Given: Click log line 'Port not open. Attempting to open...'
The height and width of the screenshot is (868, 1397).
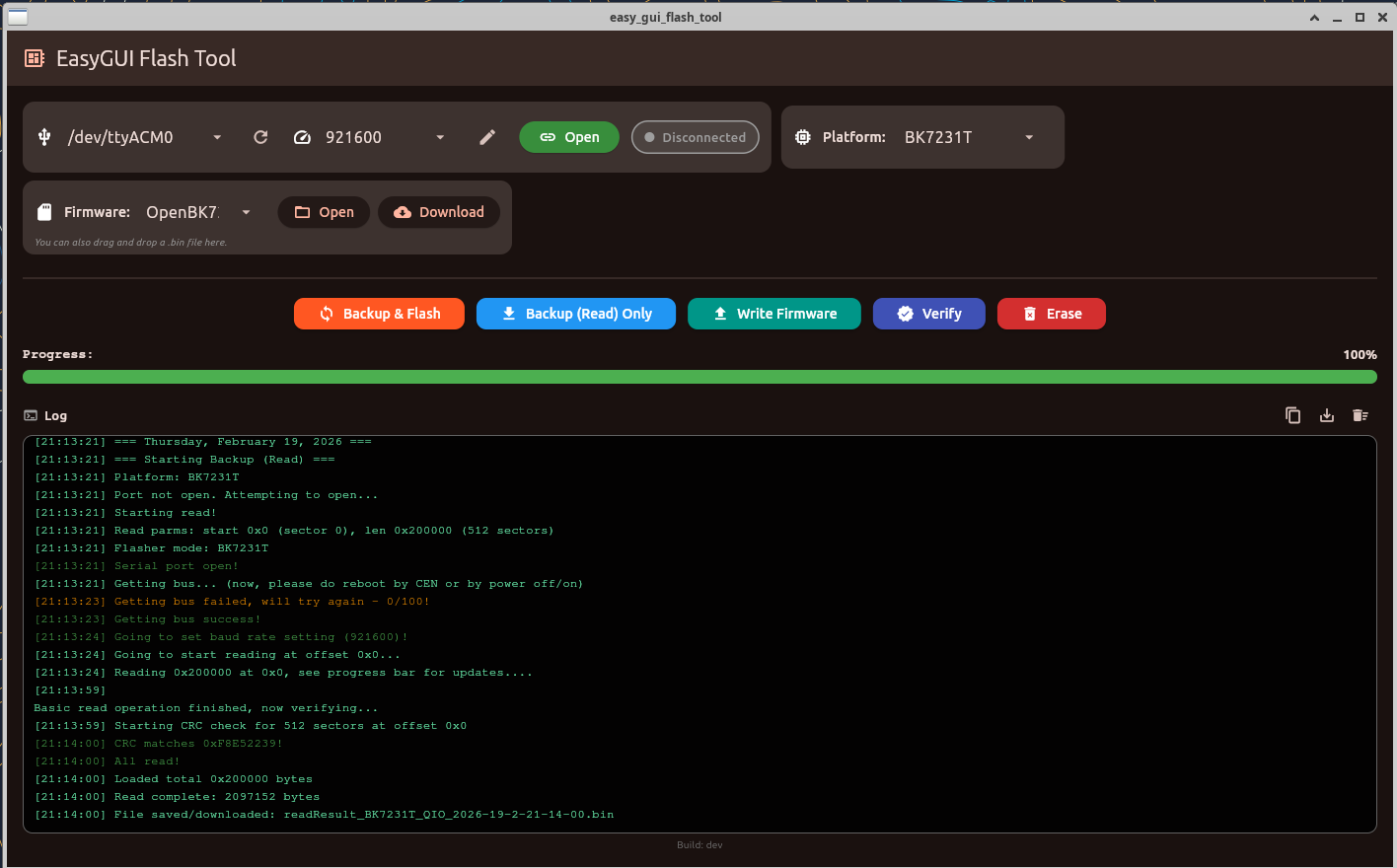Looking at the screenshot, I should [206, 495].
